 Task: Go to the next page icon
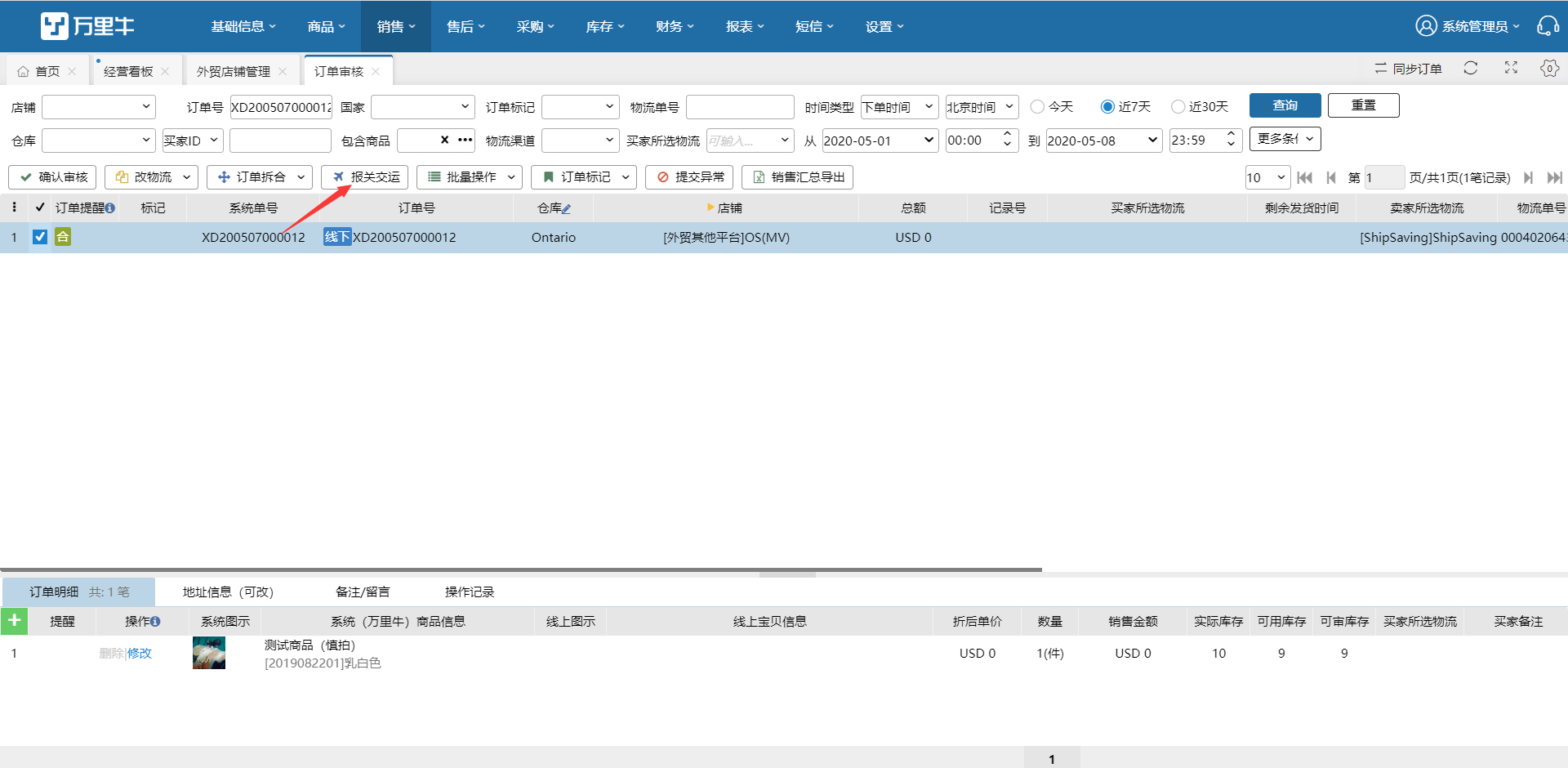1528,177
